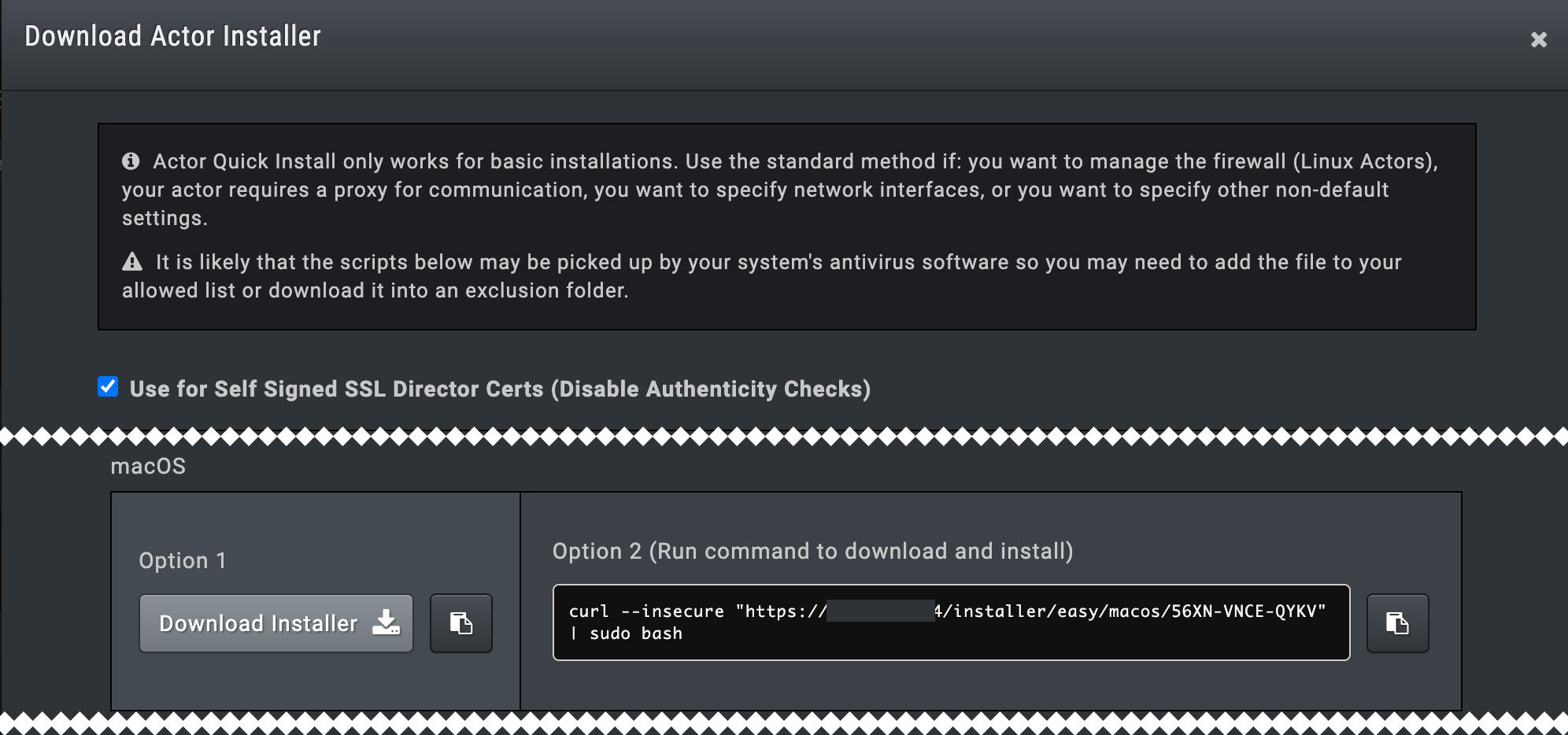Viewport: 1568px width, 735px height.
Task: Click the download arrow icon on installer button
Action: [x=386, y=622]
